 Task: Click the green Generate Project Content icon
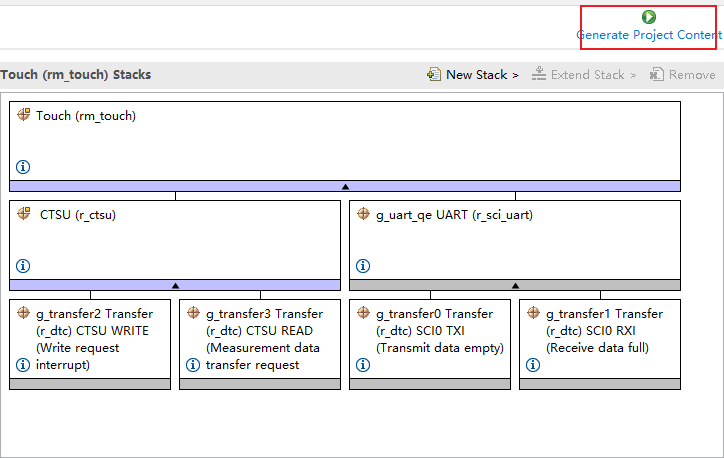click(649, 17)
